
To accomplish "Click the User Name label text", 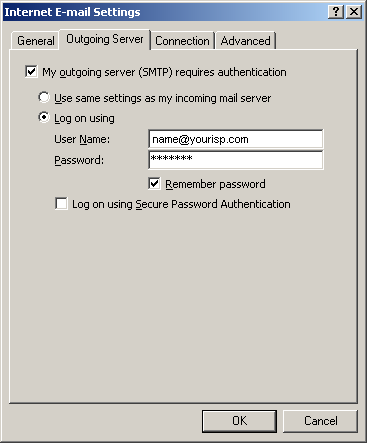I will point(82,139).
